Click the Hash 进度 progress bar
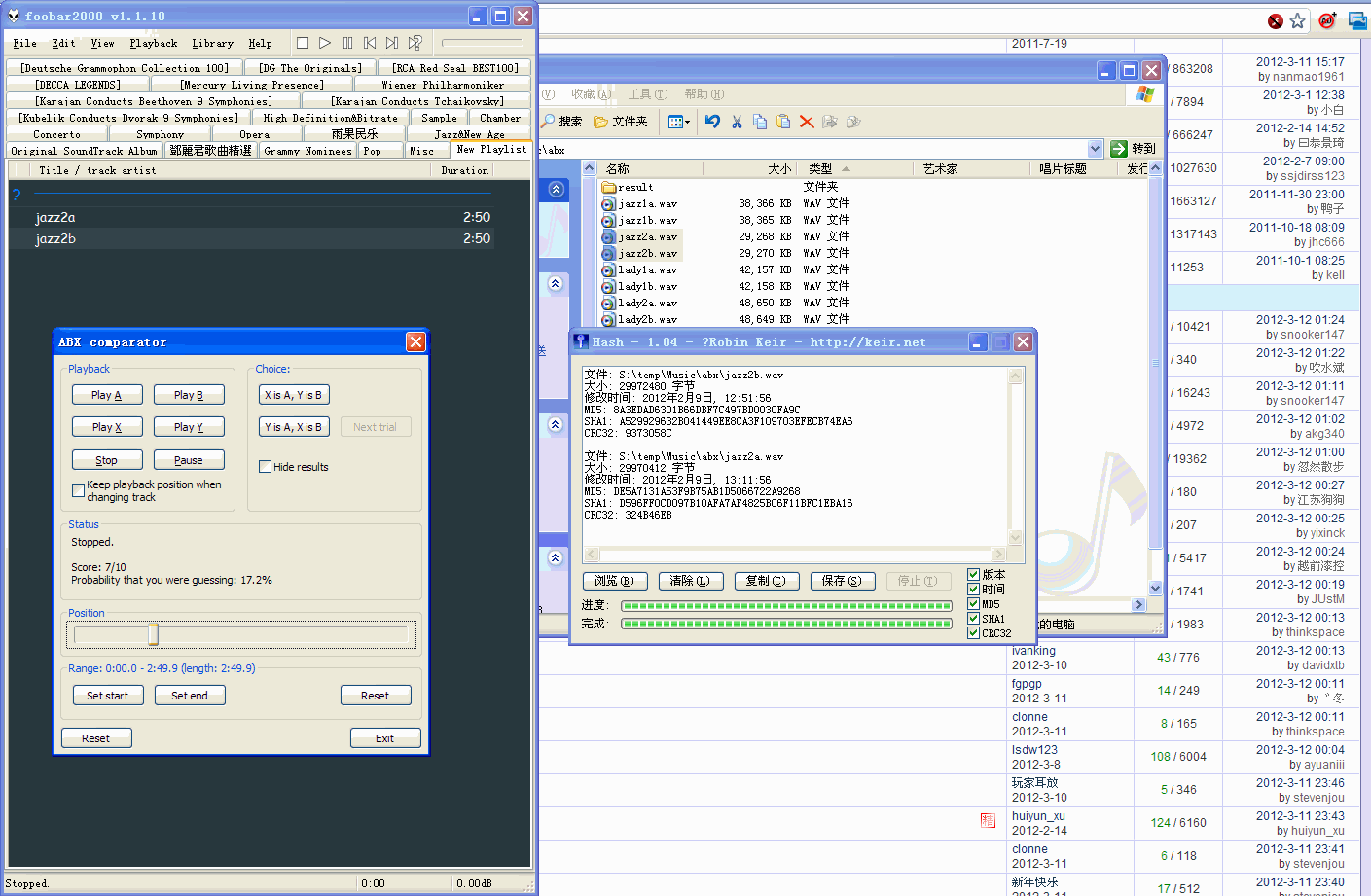This screenshot has height=896, width=1371. coord(786,605)
